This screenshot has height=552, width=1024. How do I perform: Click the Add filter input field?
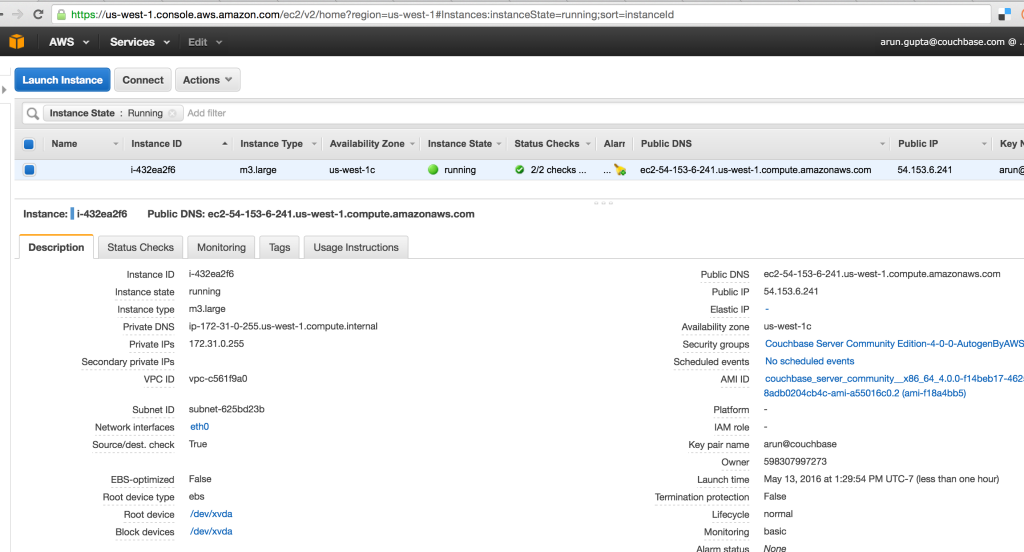[206, 113]
